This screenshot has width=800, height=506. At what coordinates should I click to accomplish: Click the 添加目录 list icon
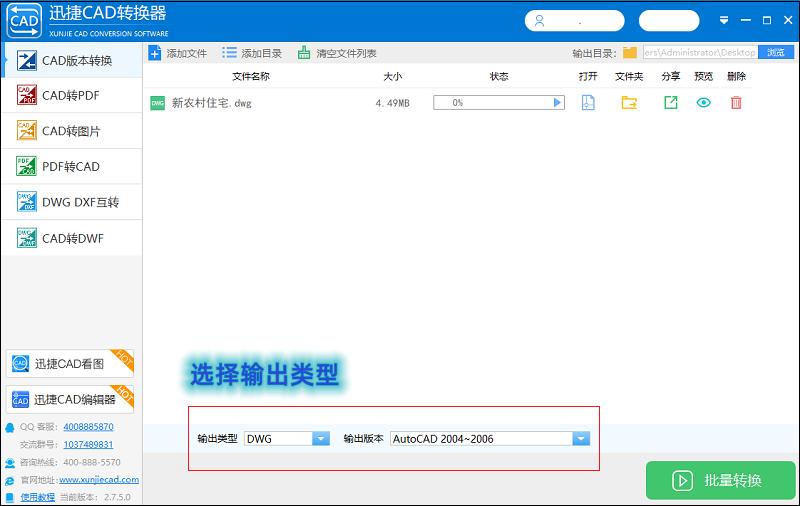pyautogui.click(x=229, y=53)
